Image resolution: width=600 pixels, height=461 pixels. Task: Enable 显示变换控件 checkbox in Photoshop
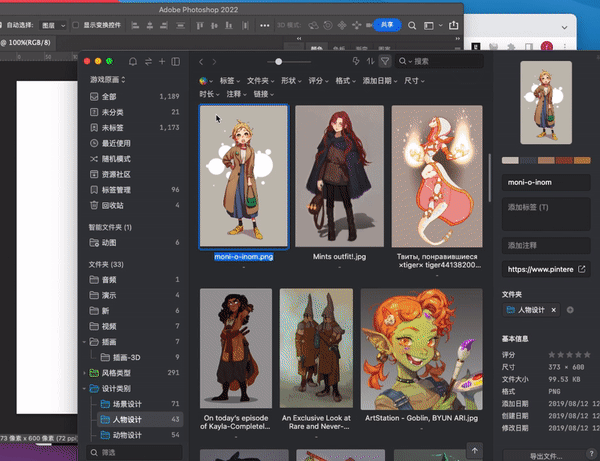tap(75, 25)
